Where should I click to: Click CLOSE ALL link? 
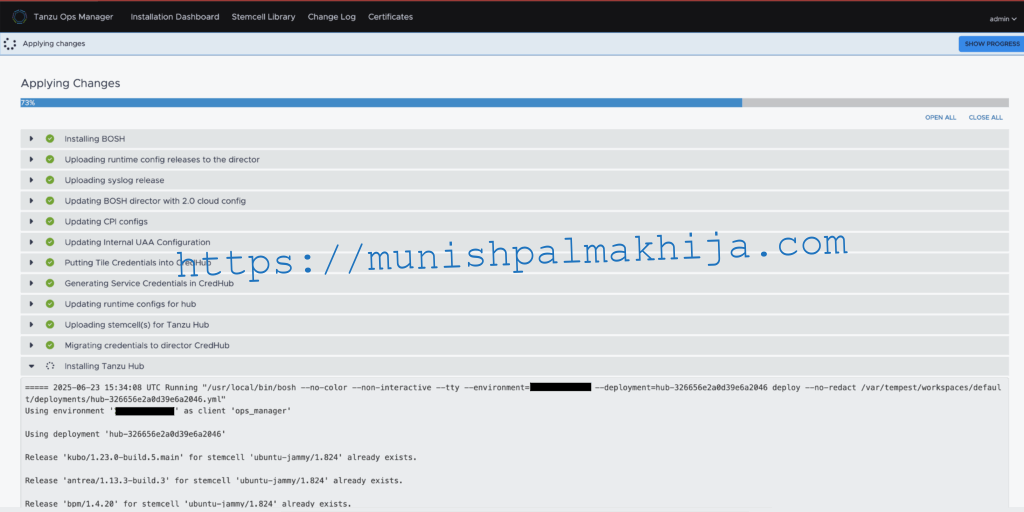pos(985,118)
